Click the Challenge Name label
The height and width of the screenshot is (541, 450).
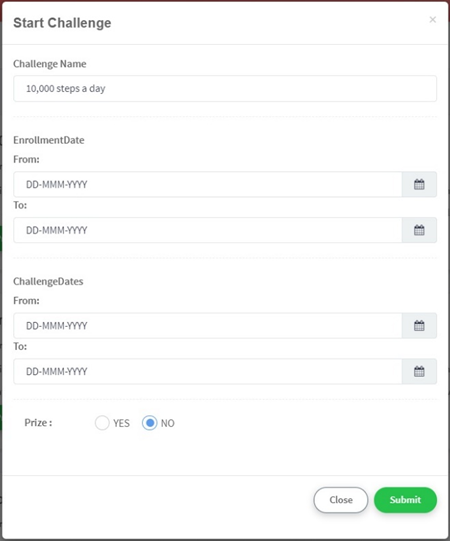[x=50, y=64]
